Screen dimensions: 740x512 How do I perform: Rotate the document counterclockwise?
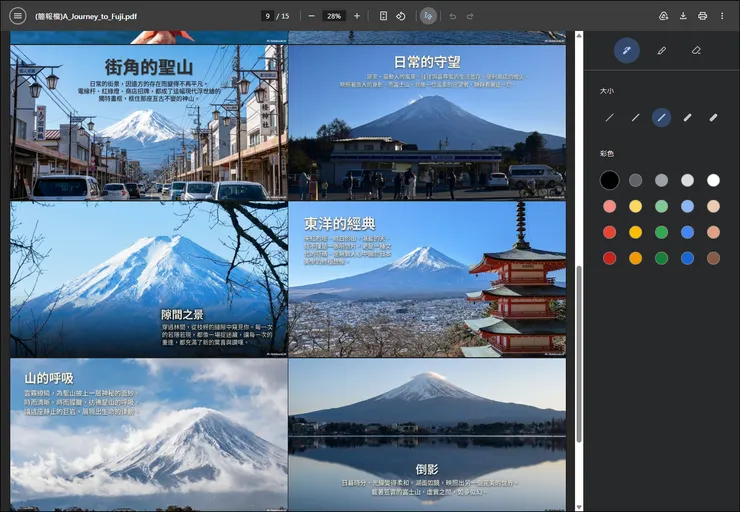[x=401, y=16]
